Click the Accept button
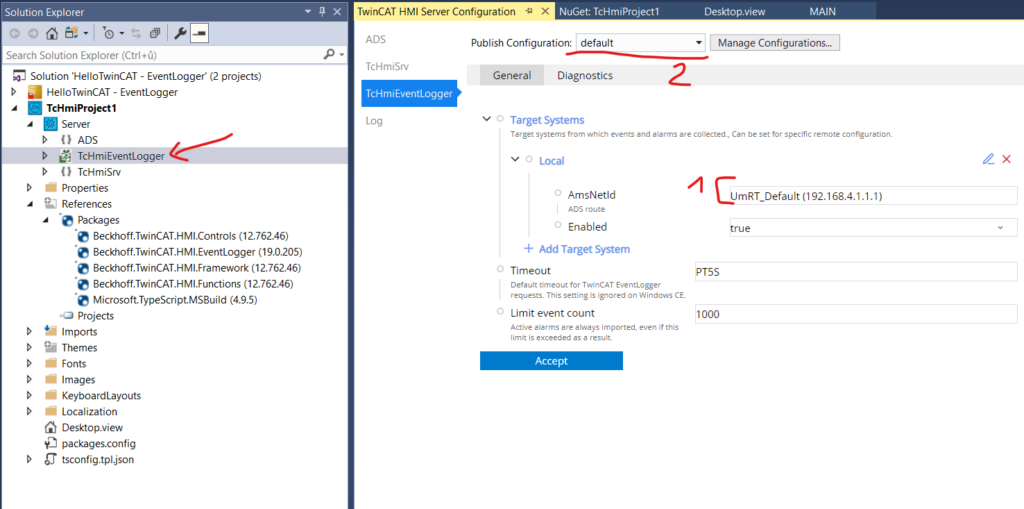 551,361
